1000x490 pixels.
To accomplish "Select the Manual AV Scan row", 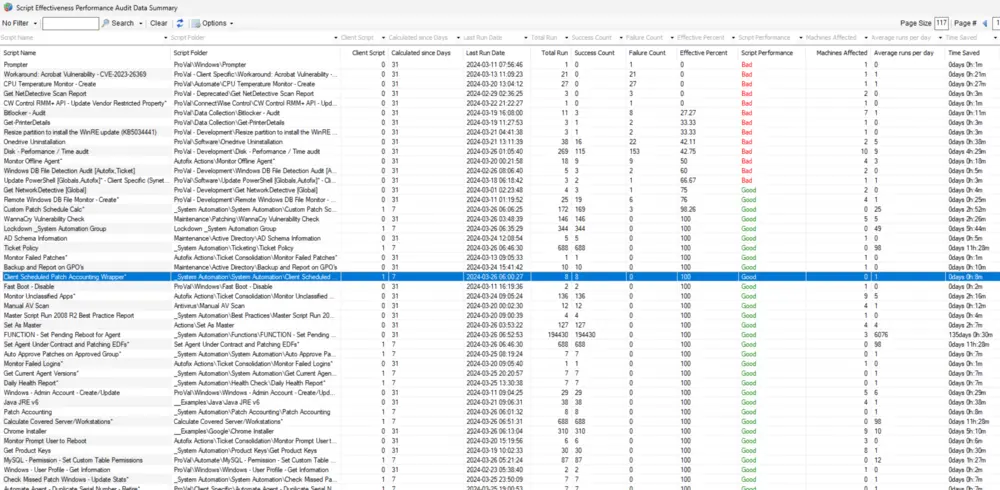I will [x=500, y=306].
